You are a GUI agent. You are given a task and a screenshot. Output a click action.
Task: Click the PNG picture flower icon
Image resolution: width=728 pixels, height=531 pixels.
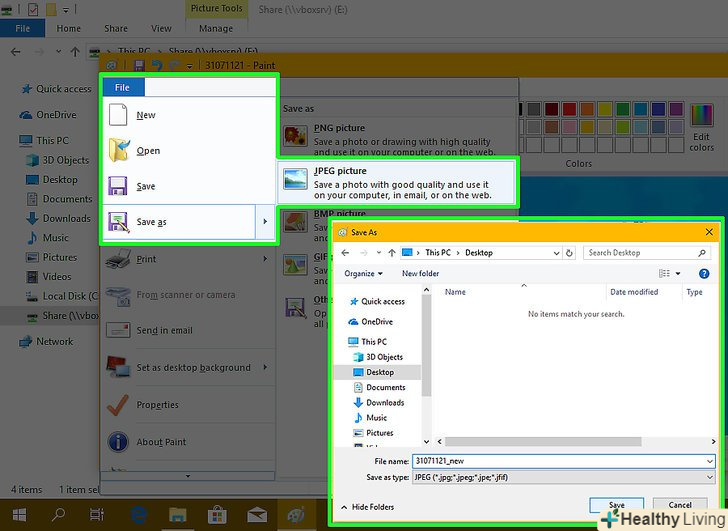coord(295,136)
